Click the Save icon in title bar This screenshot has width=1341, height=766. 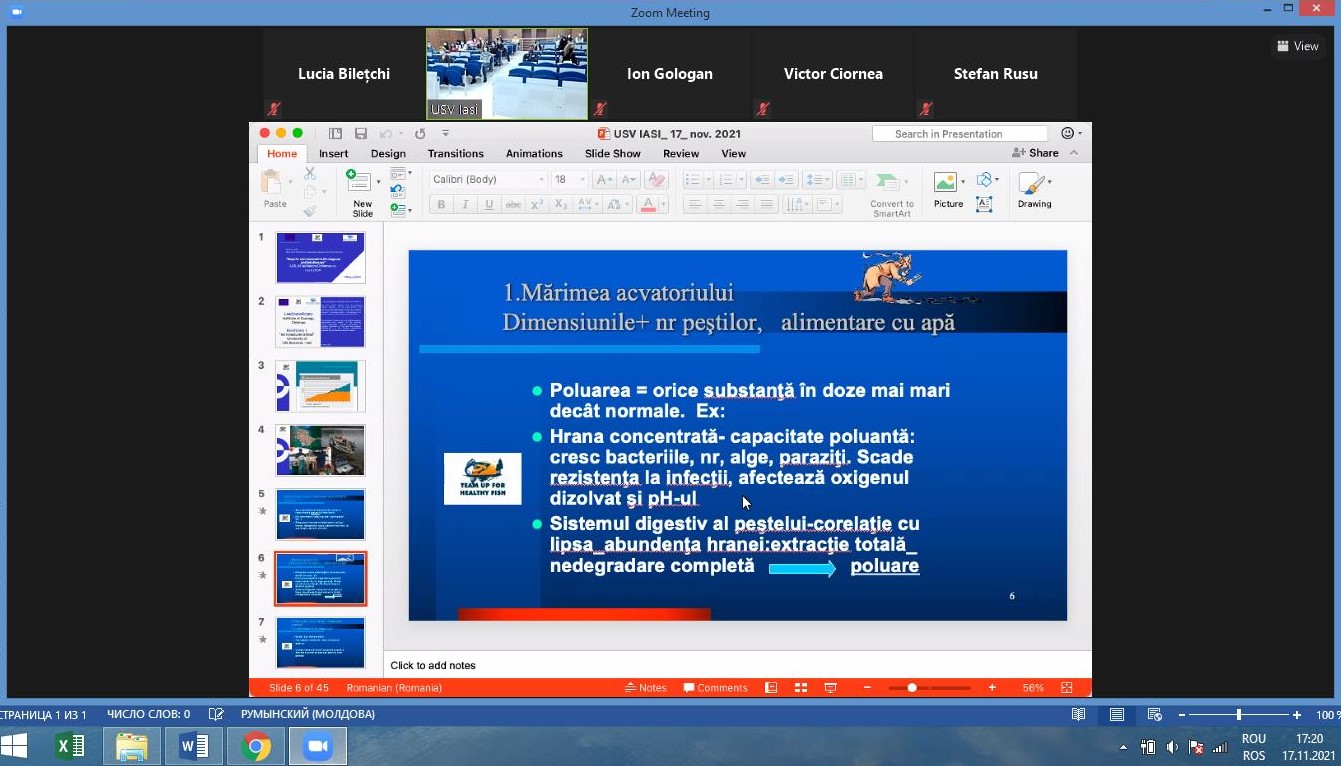360,134
